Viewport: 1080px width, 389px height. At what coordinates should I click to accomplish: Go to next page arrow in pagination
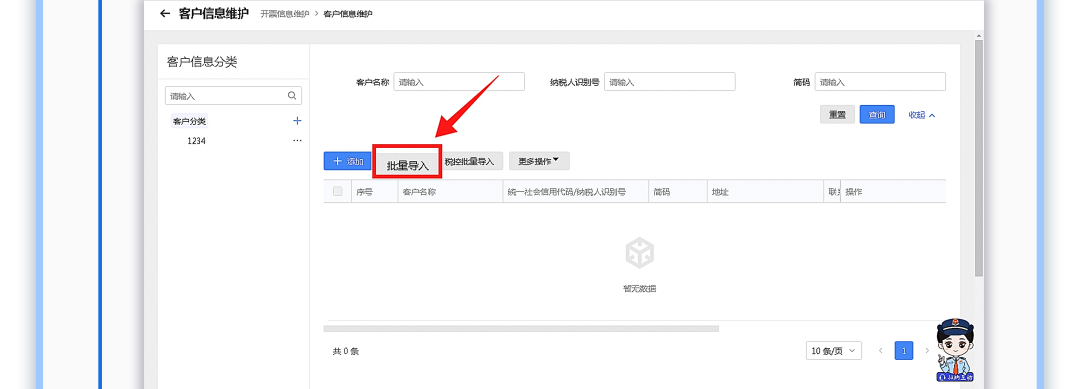pos(927,351)
